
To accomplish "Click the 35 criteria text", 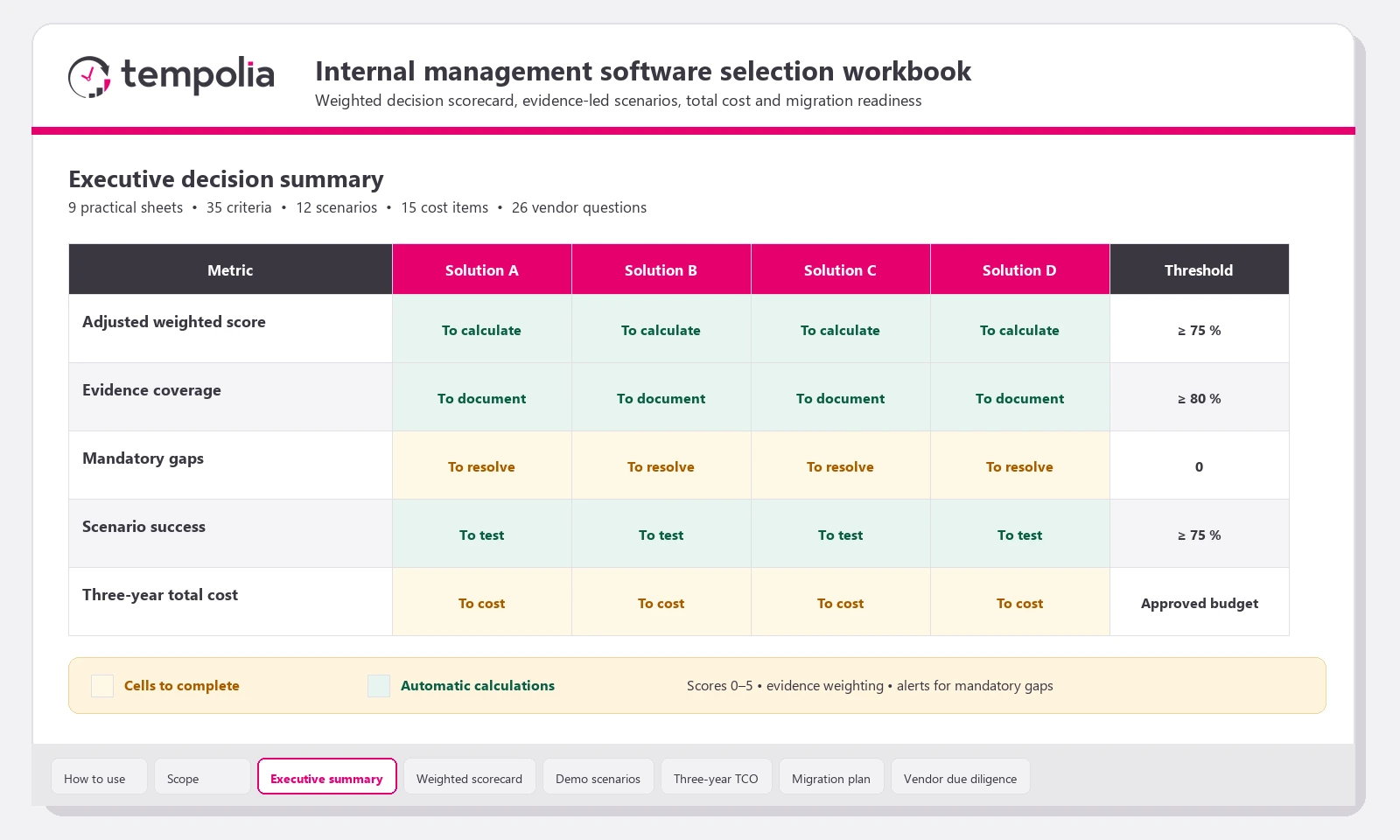I will pos(239,207).
